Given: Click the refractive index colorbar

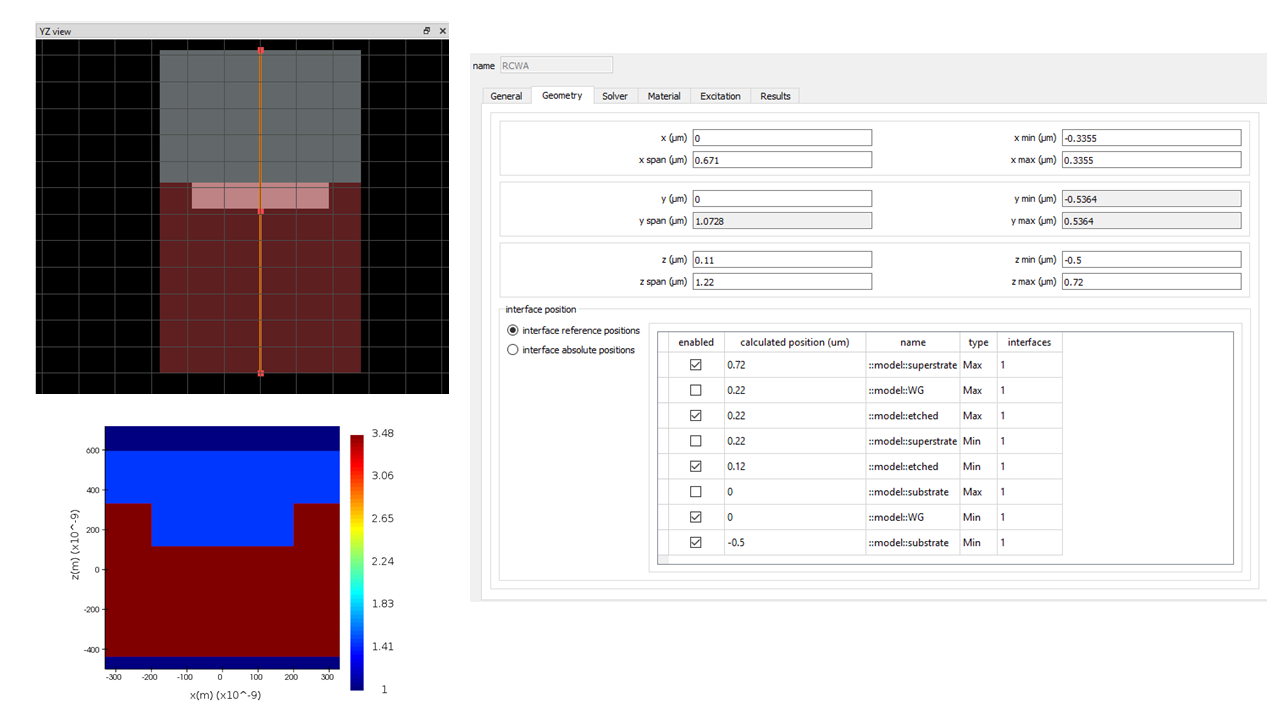Looking at the screenshot, I should [x=357, y=561].
